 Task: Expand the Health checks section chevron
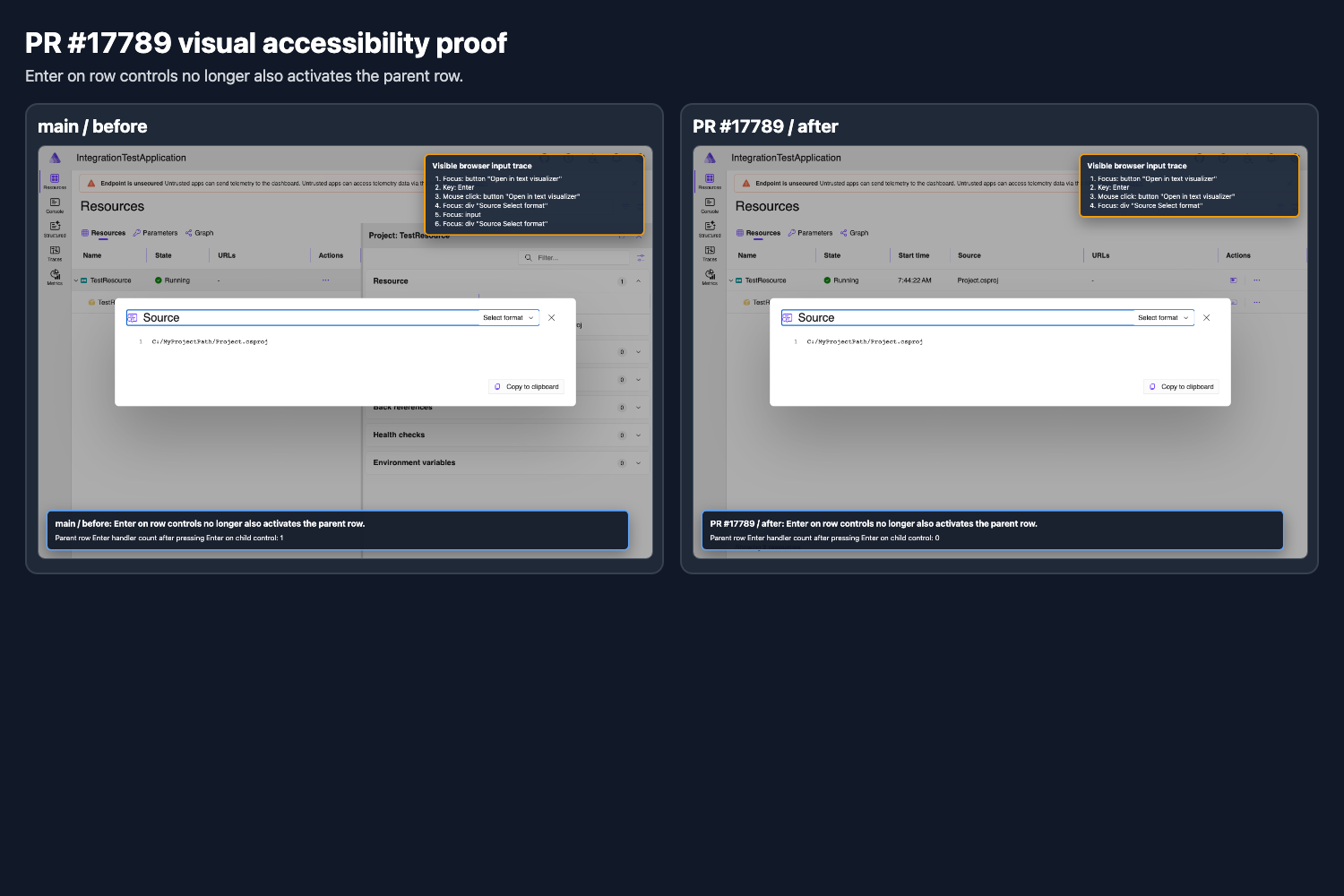coord(639,435)
